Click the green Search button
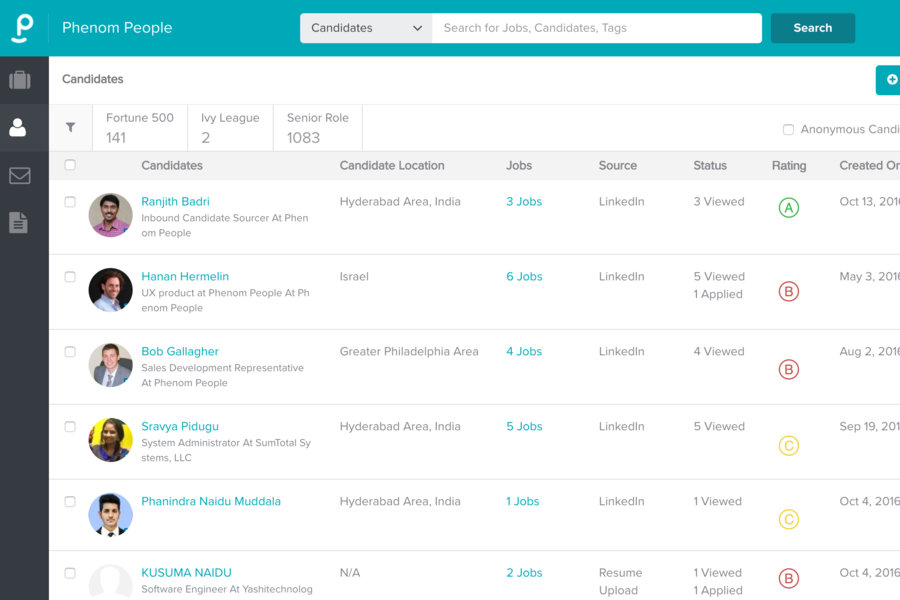Screen dimensions: 900x600 (x=813, y=28)
